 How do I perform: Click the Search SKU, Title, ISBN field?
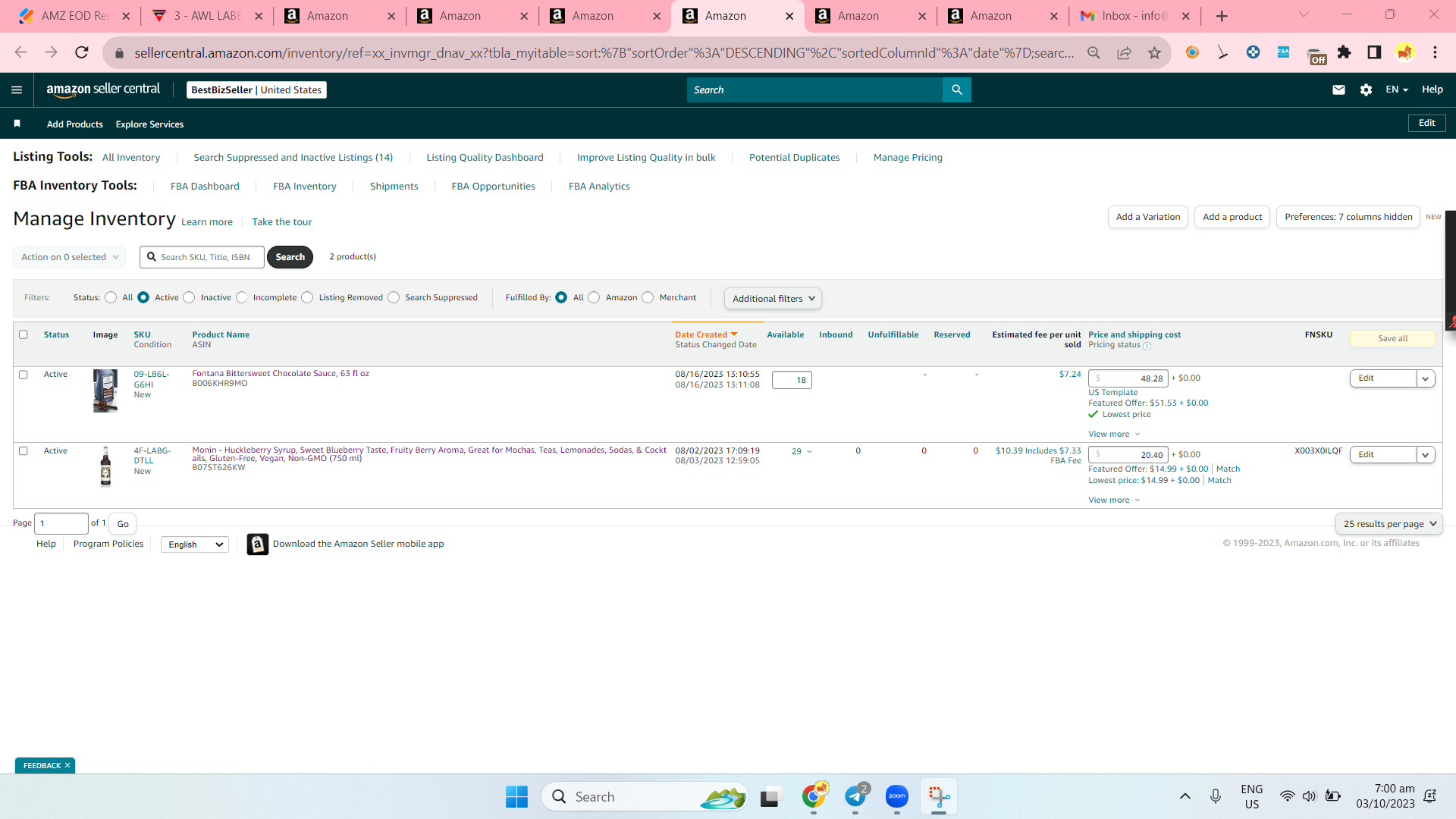pyautogui.click(x=202, y=257)
